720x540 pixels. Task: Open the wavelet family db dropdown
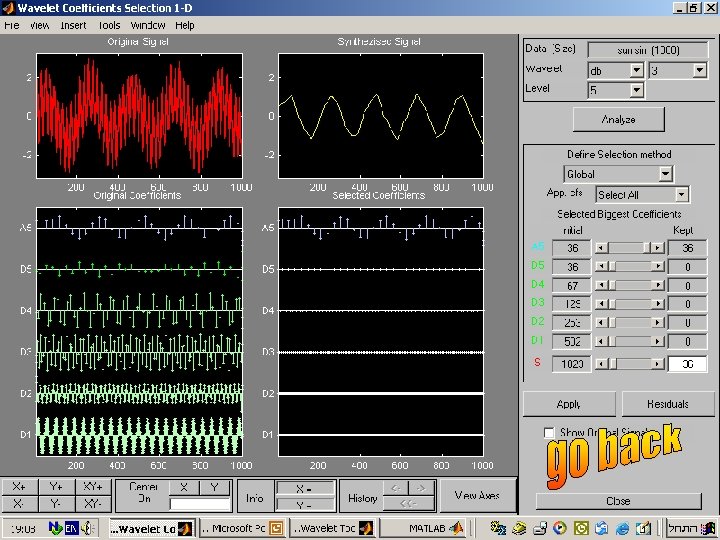(615, 71)
